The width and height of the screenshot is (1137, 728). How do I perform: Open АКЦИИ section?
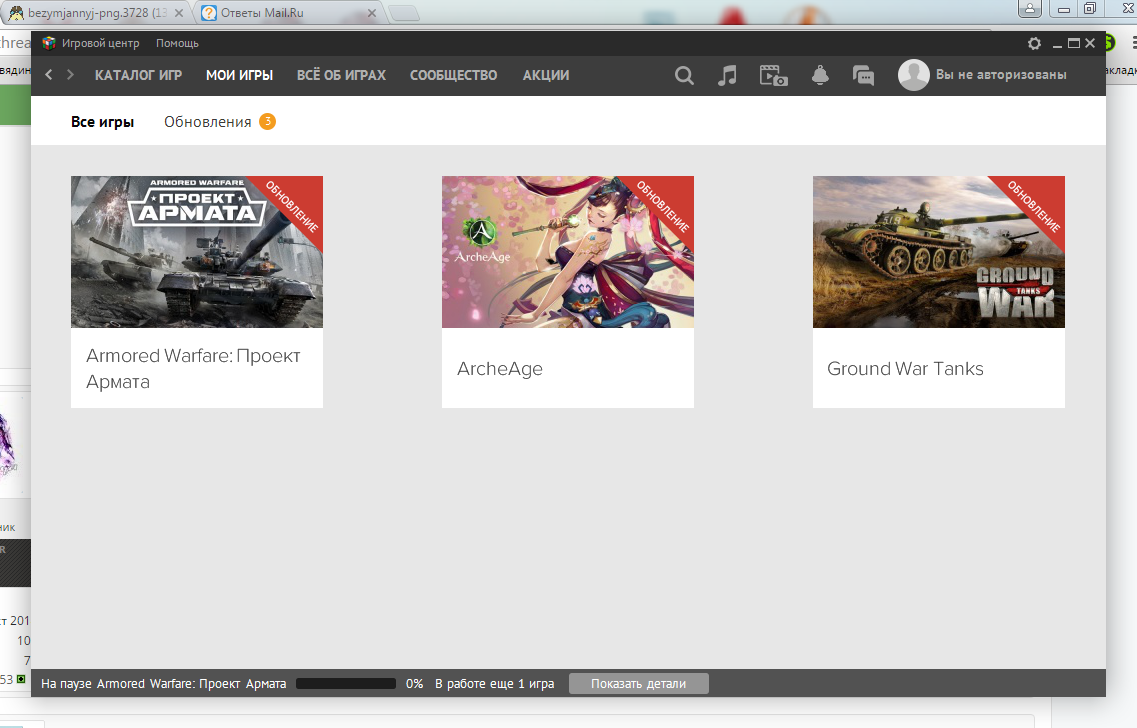point(546,75)
